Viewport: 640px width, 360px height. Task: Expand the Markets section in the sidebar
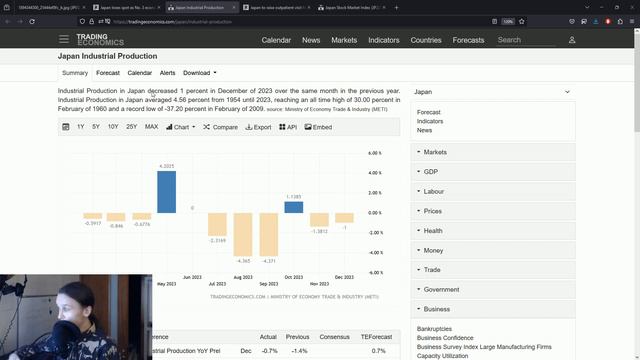click(x=493, y=152)
